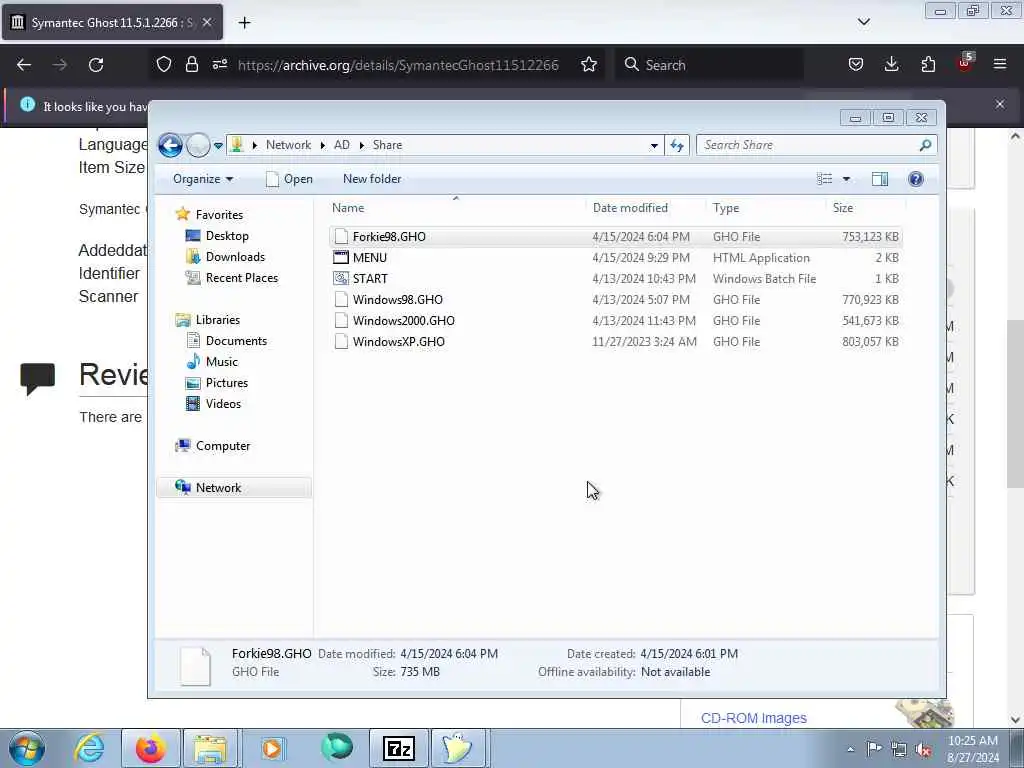1024x768 pixels.
Task: Open the Windows Start menu orb
Action: pos(27,748)
